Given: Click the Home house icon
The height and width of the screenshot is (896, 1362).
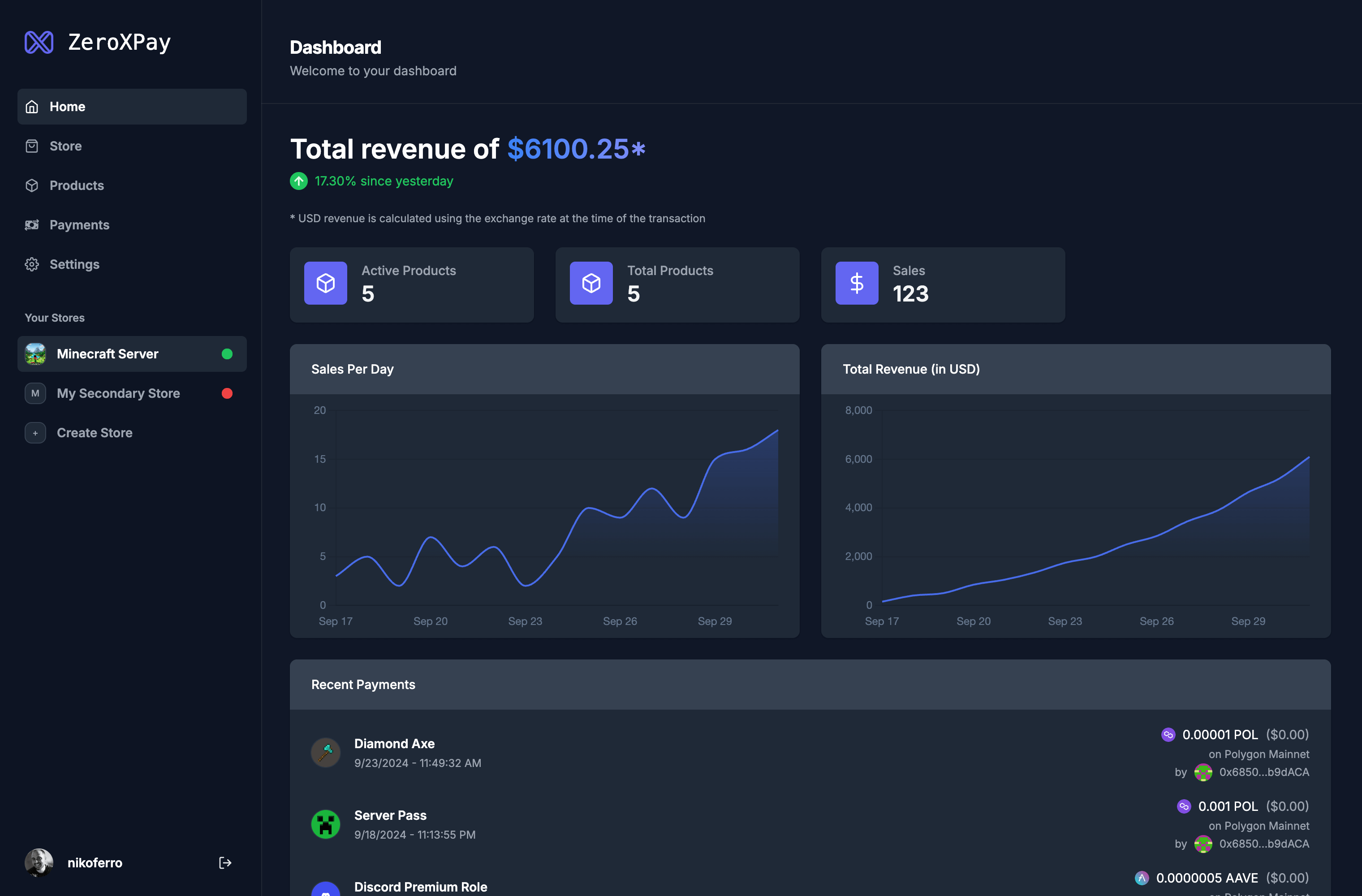Looking at the screenshot, I should 32,107.
